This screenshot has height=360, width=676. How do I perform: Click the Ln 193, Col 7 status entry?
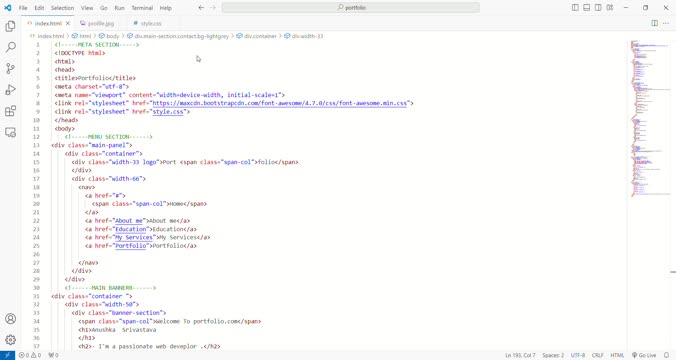coord(520,355)
